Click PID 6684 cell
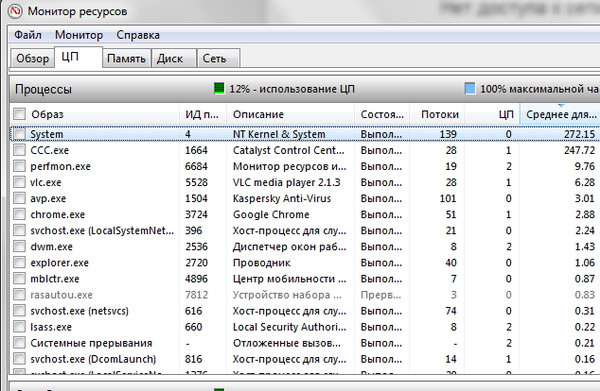 point(196,166)
